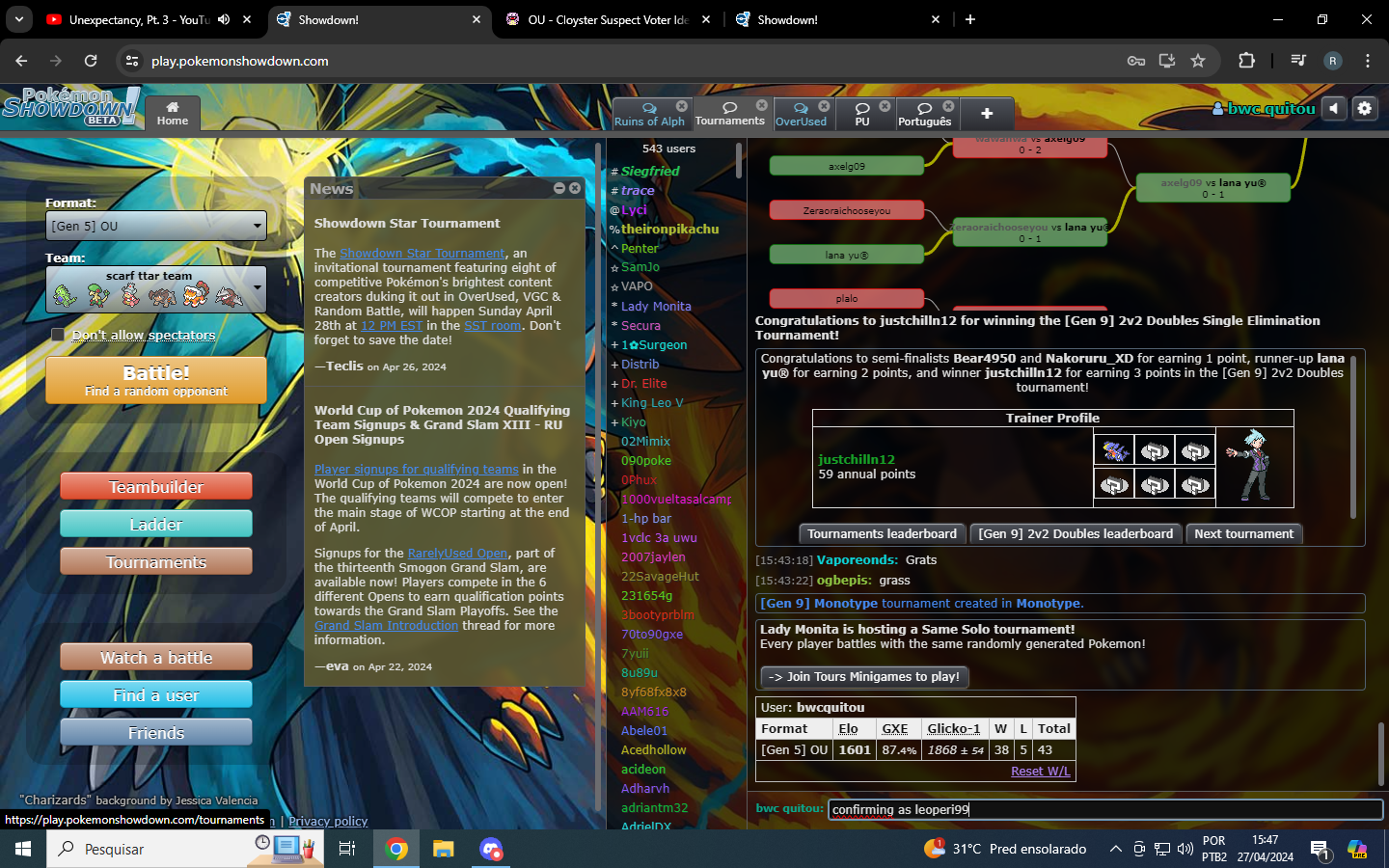Image resolution: width=1389 pixels, height=868 pixels.
Task: Open the Tournaments leaderboard
Action: tap(882, 533)
